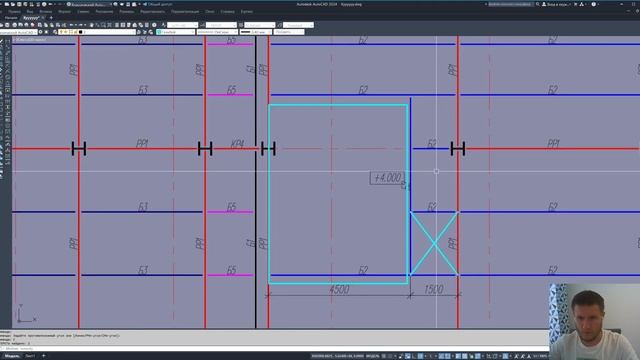
Task: Toggle snap mode in the status bar
Action: pos(389,356)
